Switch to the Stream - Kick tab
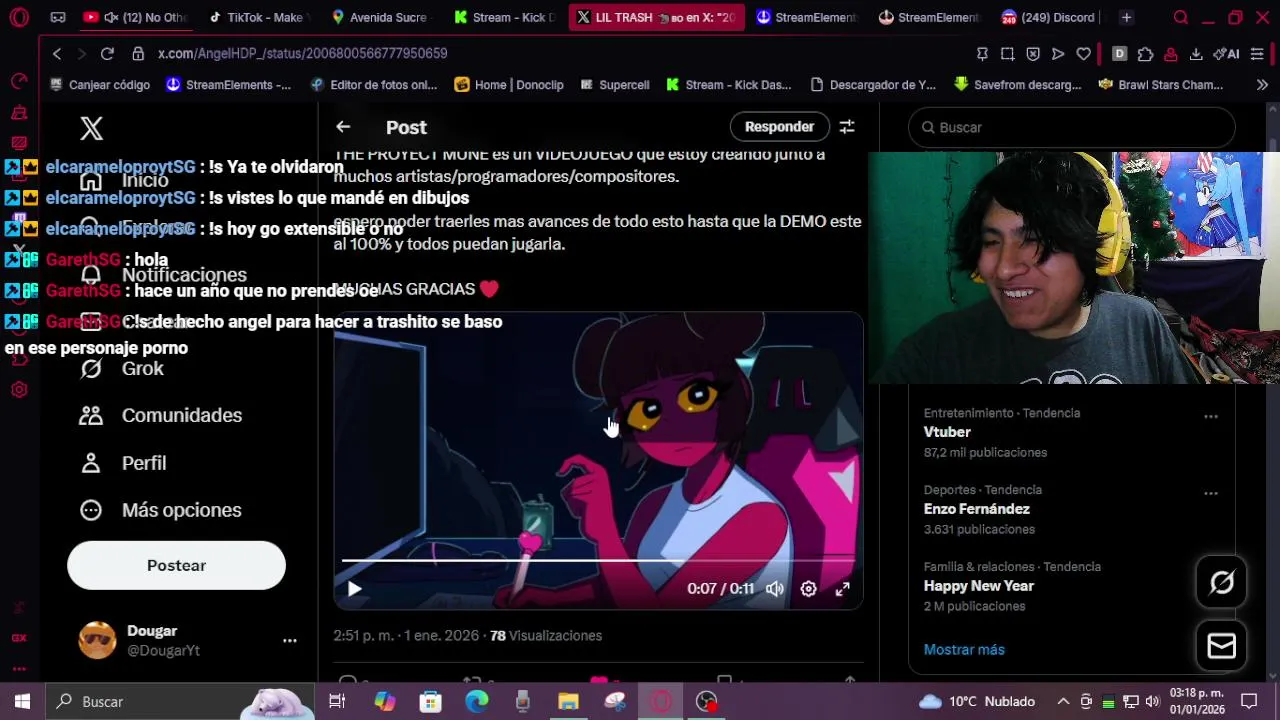This screenshot has height=720, width=1280. click(x=505, y=17)
